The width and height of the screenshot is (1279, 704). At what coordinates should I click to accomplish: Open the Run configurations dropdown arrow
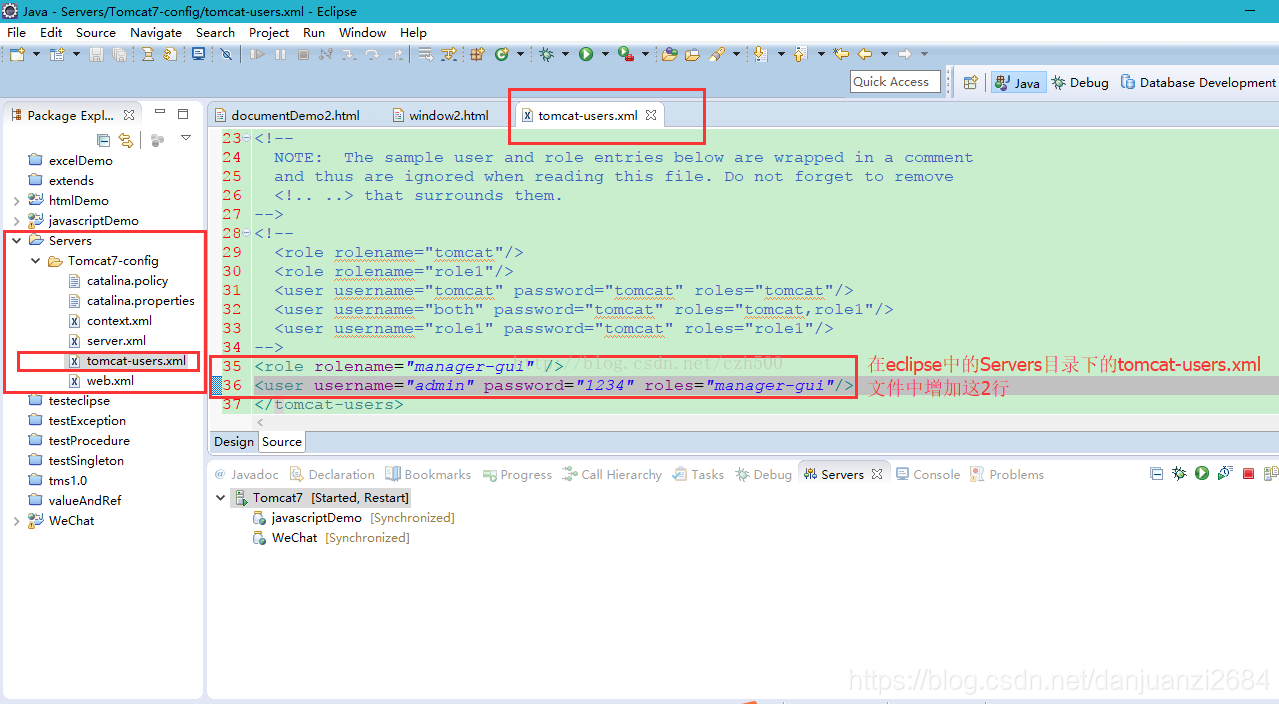pyautogui.click(x=605, y=54)
